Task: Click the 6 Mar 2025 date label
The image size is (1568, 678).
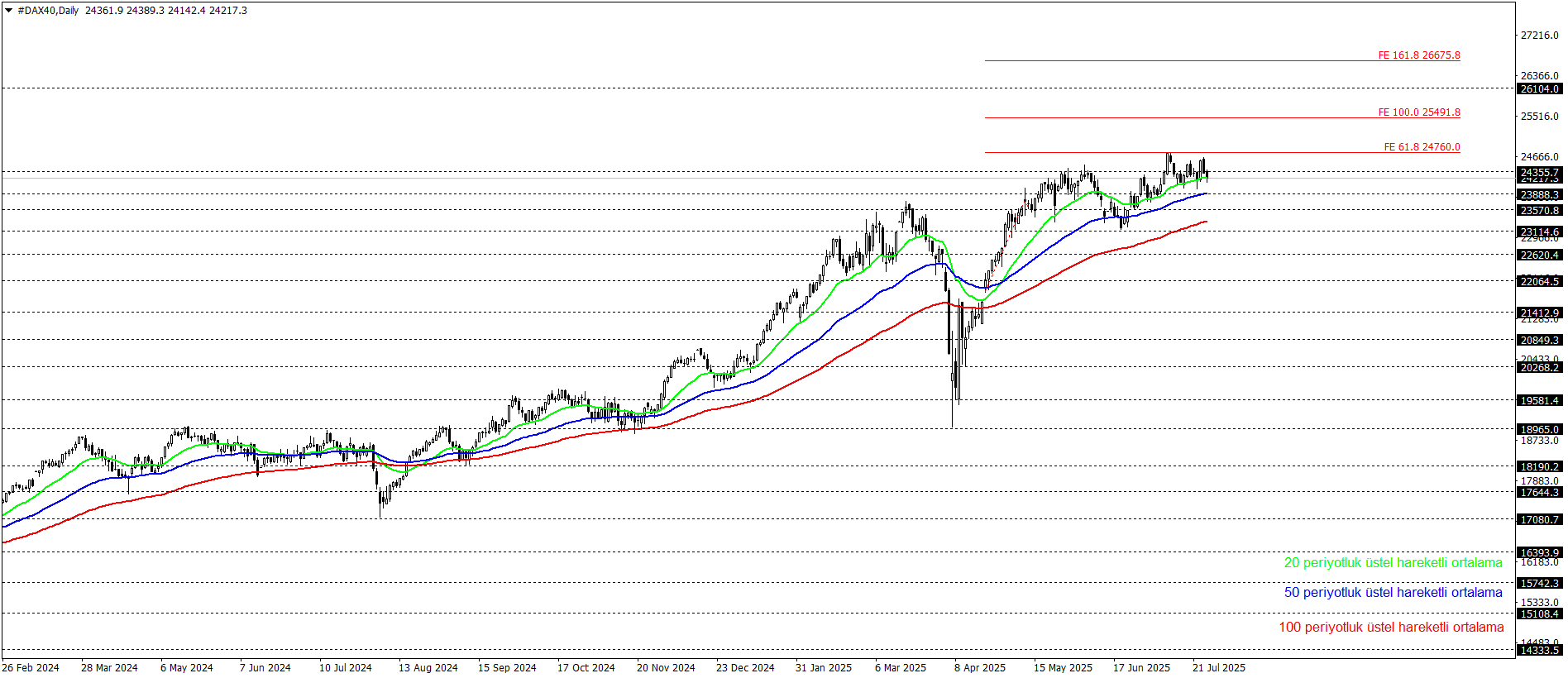Action: [x=901, y=668]
